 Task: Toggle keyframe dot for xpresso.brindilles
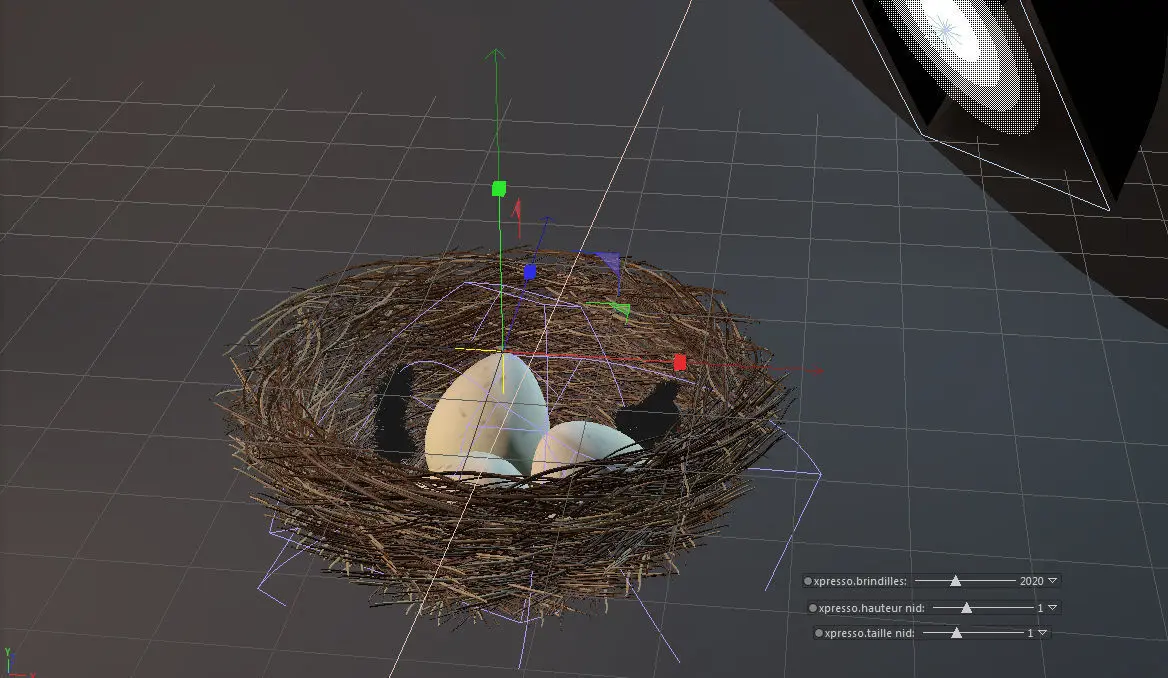(807, 581)
